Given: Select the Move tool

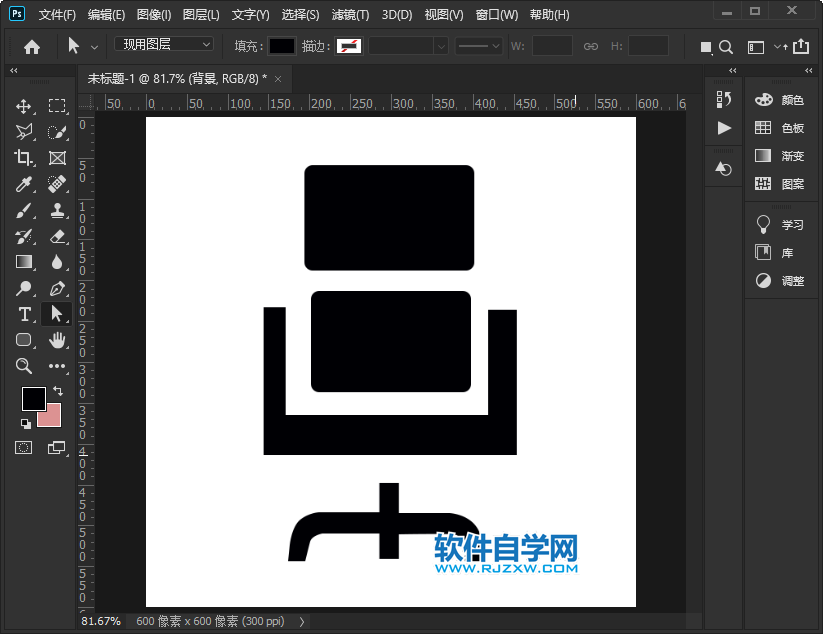Looking at the screenshot, I should tap(23, 106).
